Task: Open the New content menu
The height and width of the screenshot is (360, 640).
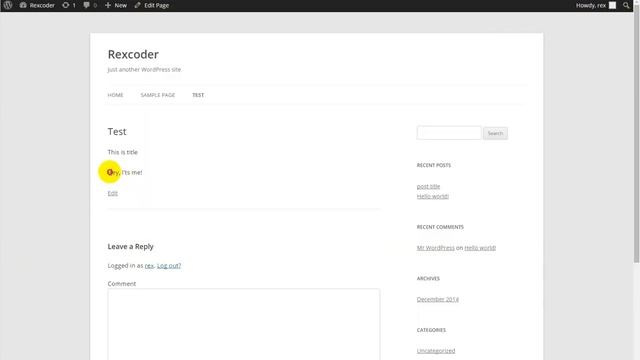Action: pos(116,5)
